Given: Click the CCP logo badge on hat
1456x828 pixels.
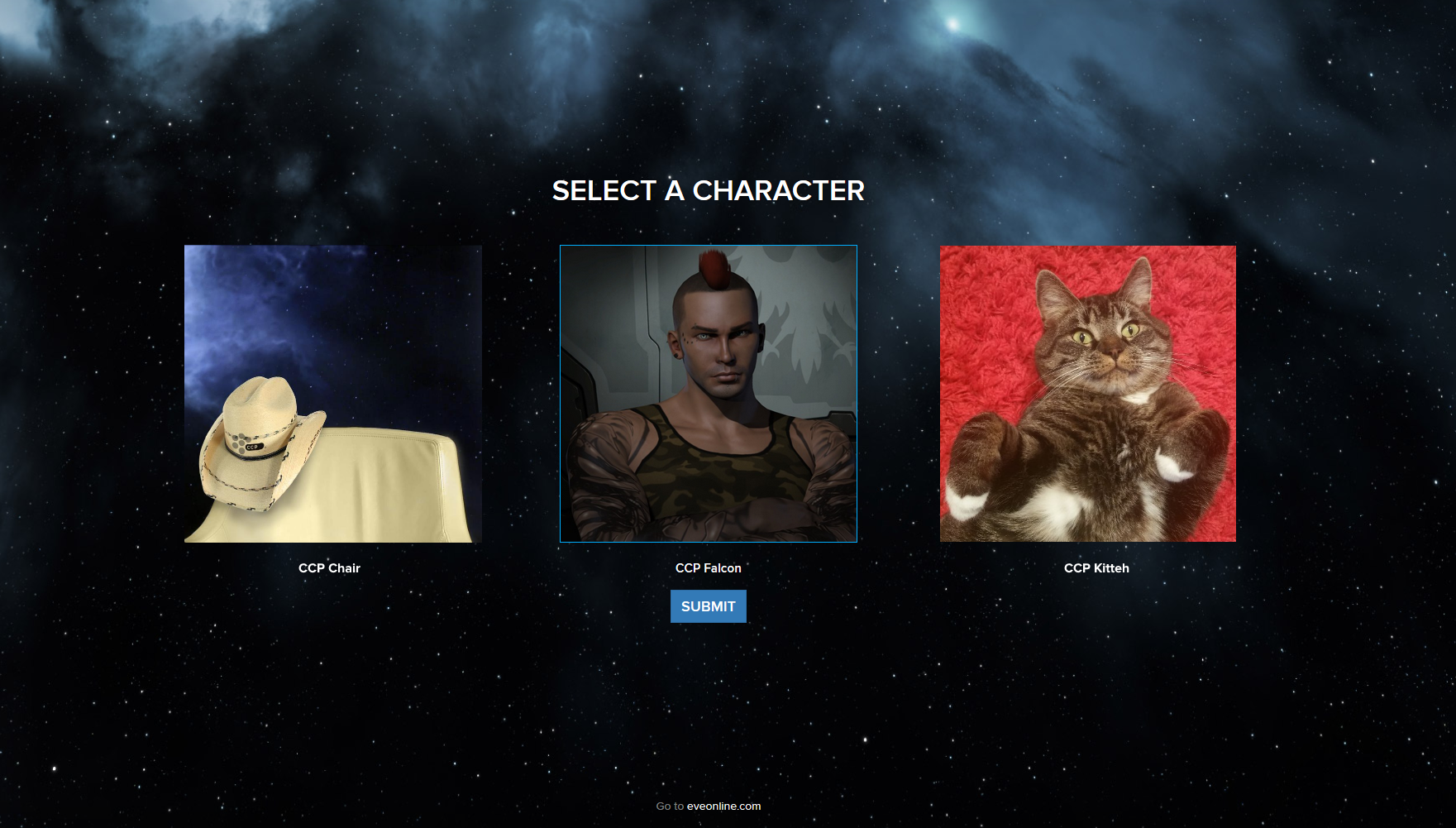Looking at the screenshot, I should 253,447.
